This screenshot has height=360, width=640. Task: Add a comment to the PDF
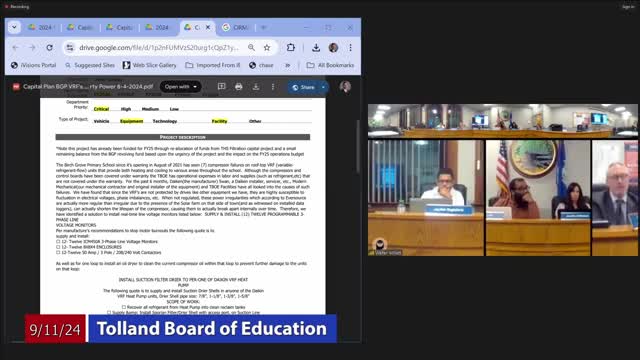tap(221, 87)
